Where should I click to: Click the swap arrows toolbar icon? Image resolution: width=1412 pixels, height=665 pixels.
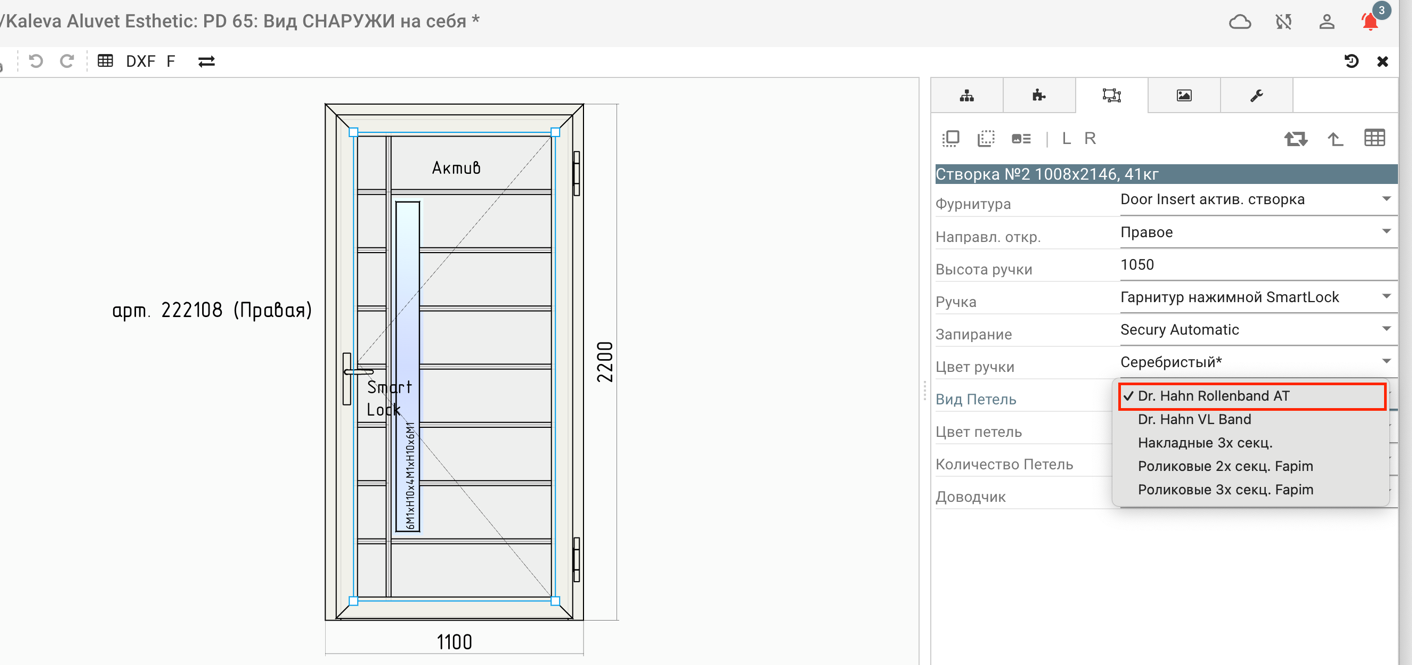tap(207, 61)
